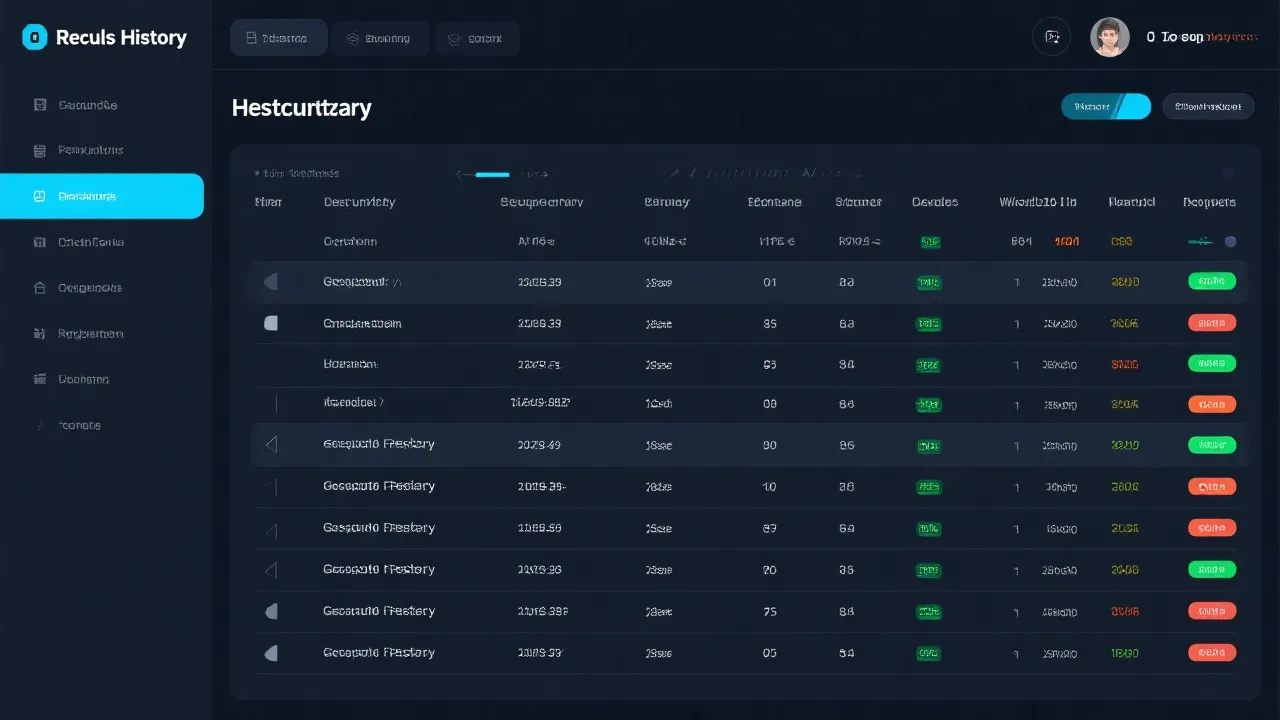Tick the square checkbox in the second table row
Viewport: 1280px width, 720px height.
click(x=270, y=324)
